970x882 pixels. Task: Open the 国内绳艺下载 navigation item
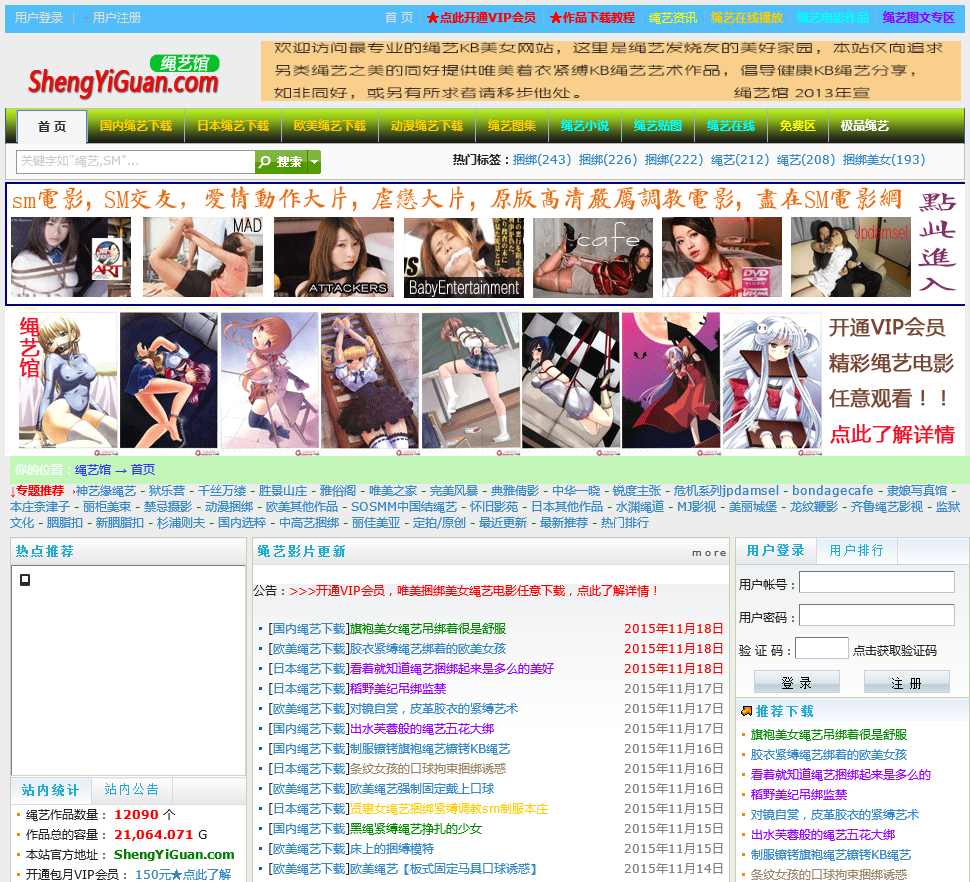coord(135,126)
